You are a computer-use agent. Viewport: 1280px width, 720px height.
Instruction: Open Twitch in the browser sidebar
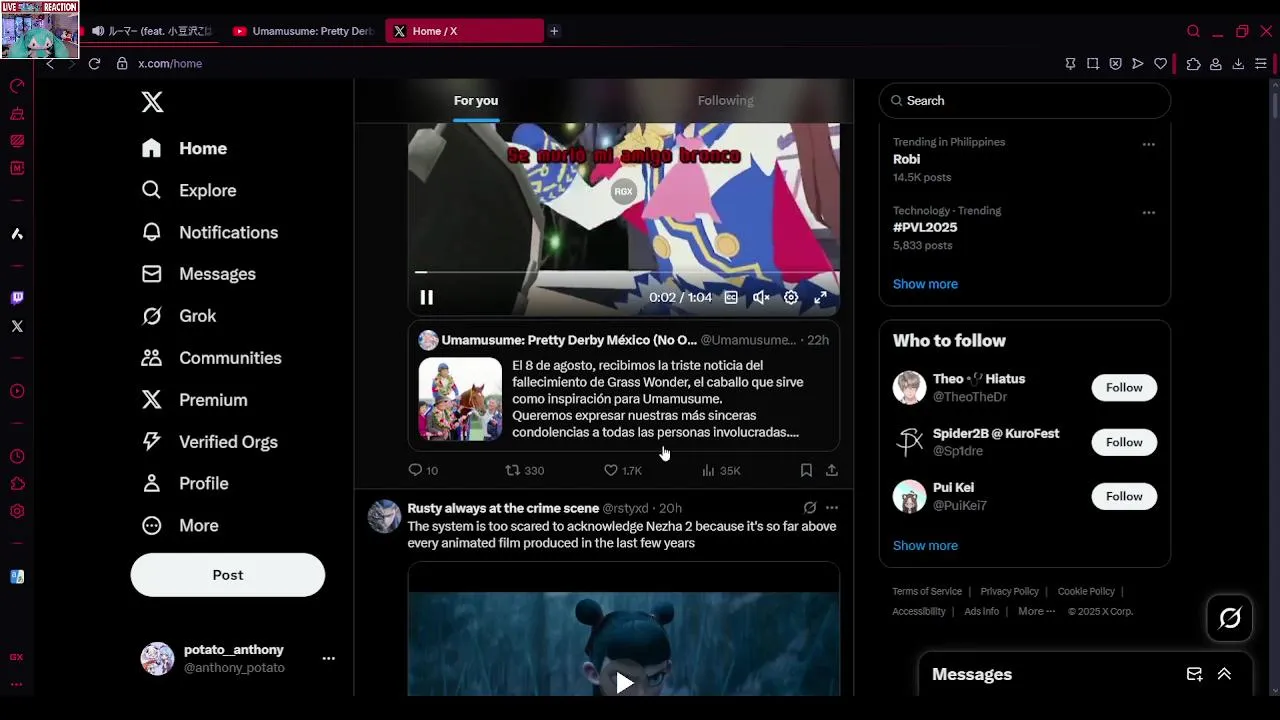[17, 298]
